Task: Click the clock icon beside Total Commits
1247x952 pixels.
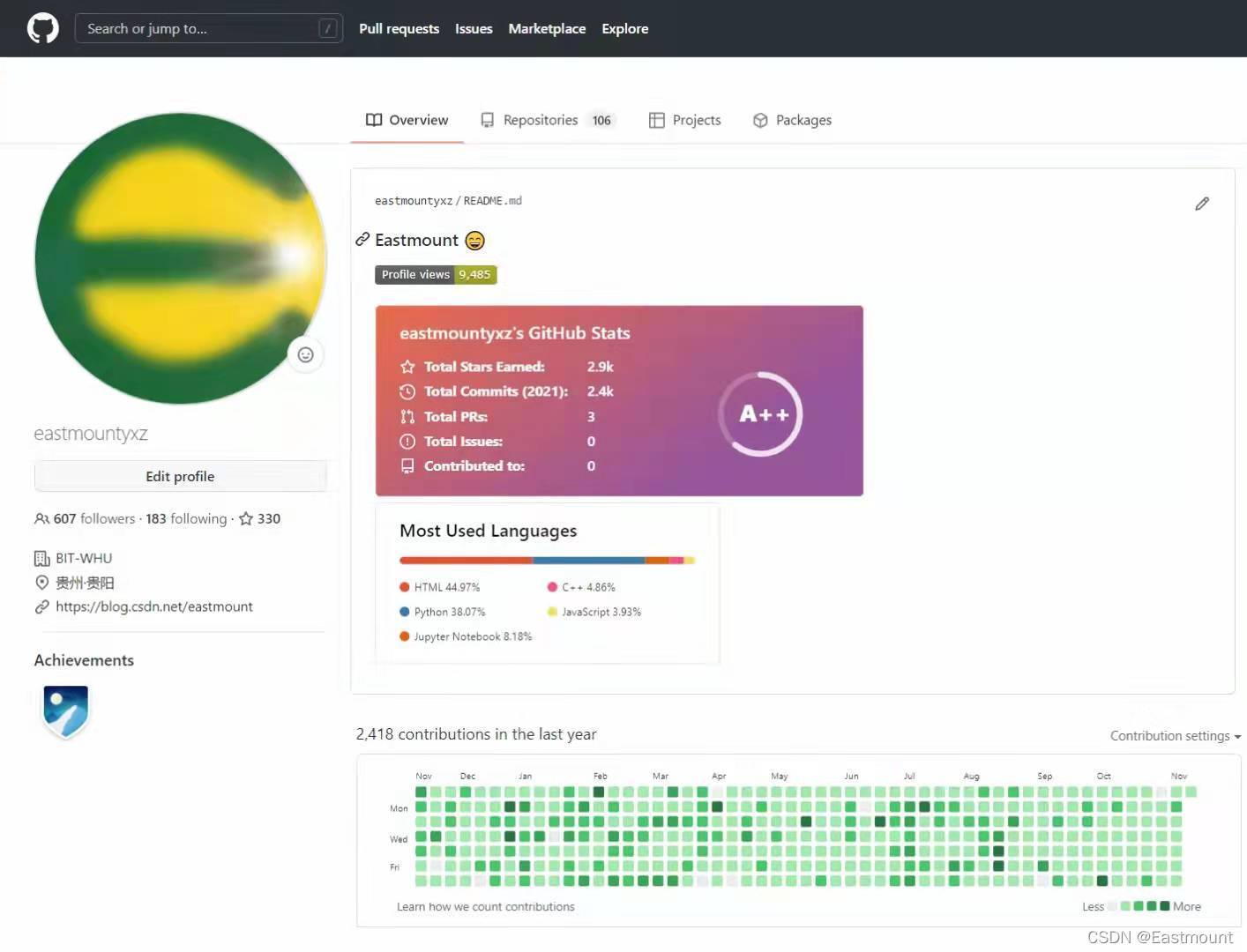Action: [407, 391]
